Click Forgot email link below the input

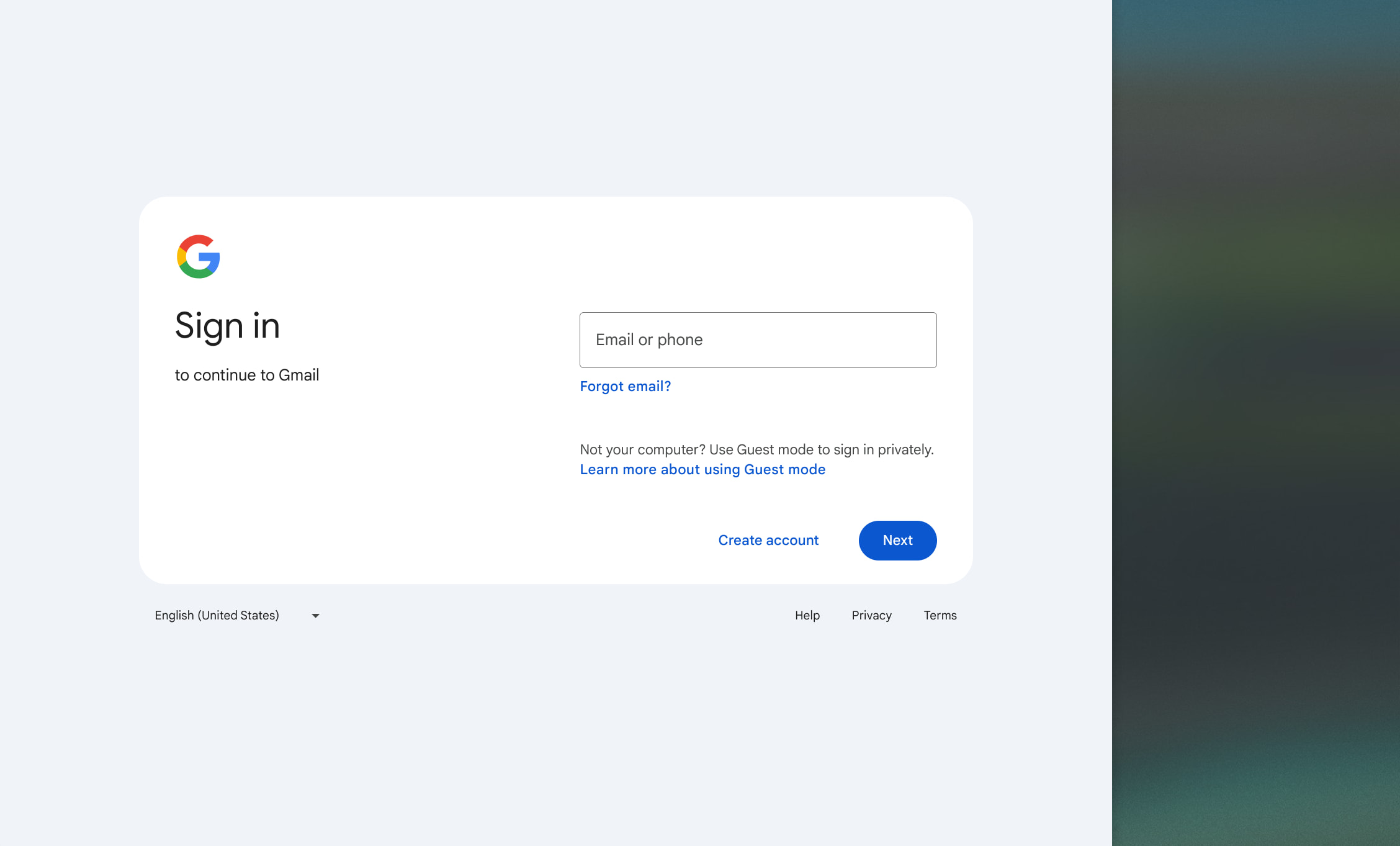click(625, 386)
